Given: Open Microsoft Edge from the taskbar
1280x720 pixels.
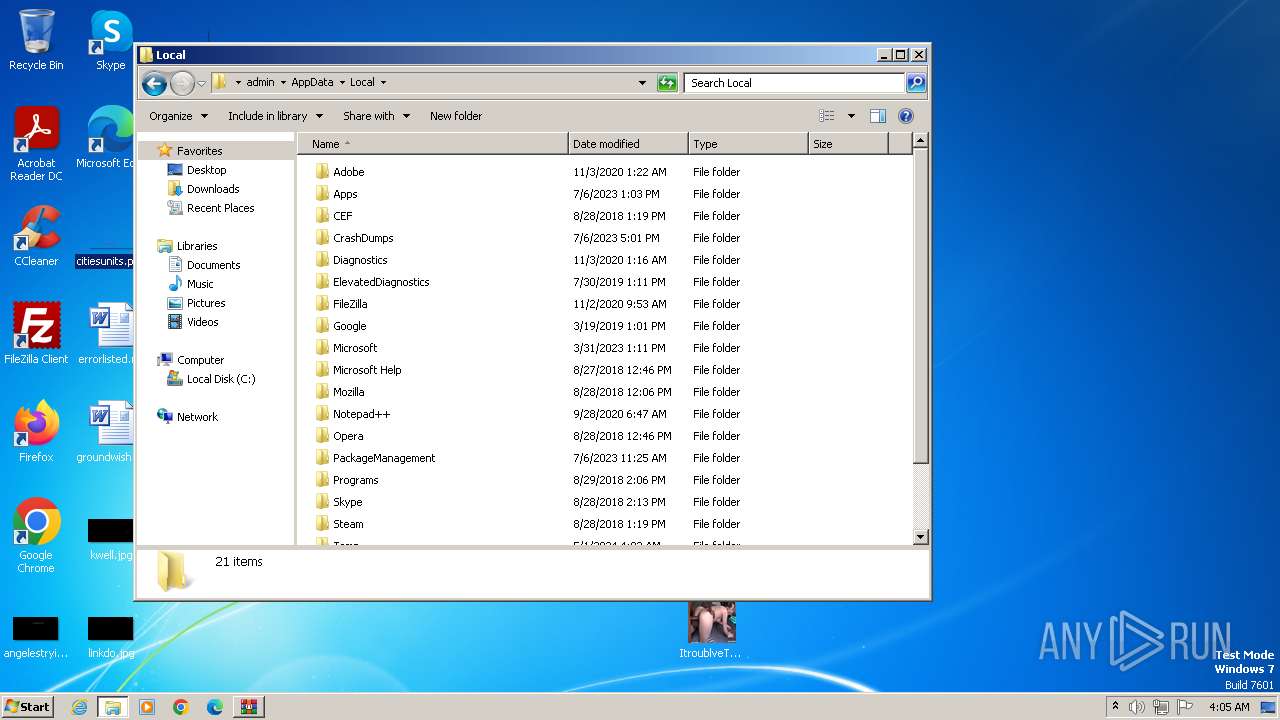Looking at the screenshot, I should (x=215, y=707).
